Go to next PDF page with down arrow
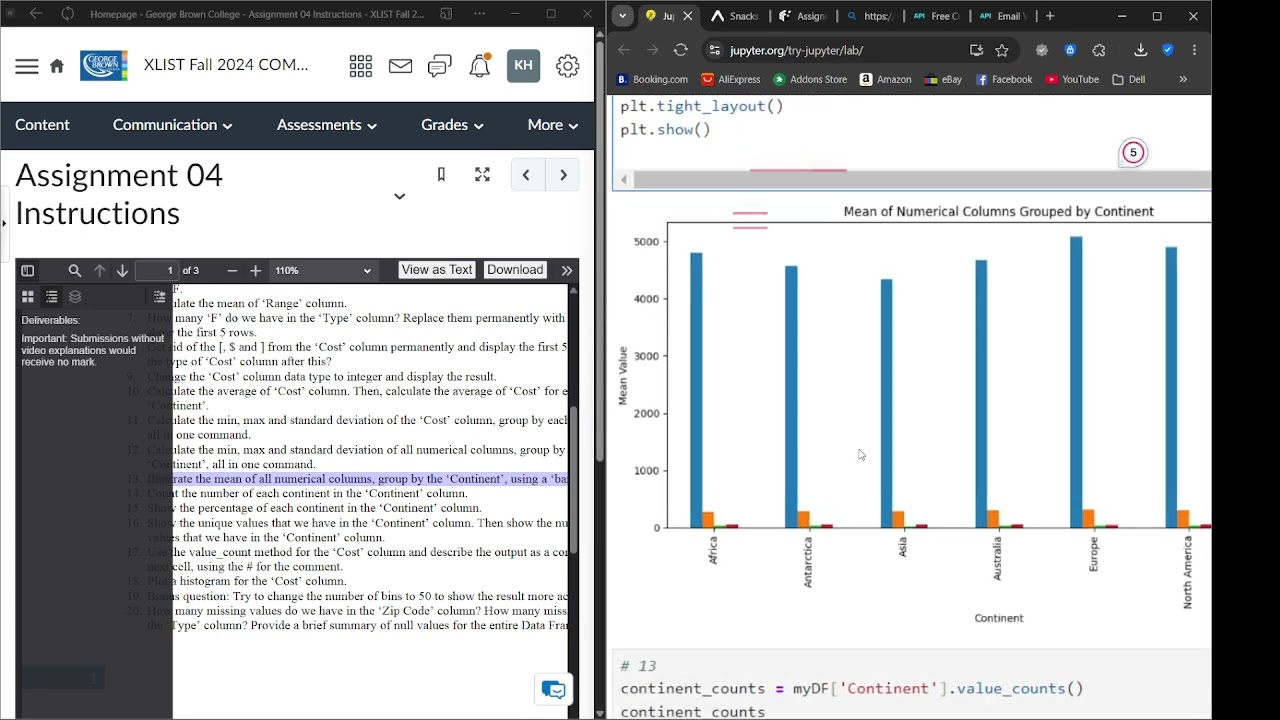The height and width of the screenshot is (720, 1280). pyautogui.click(x=122, y=271)
